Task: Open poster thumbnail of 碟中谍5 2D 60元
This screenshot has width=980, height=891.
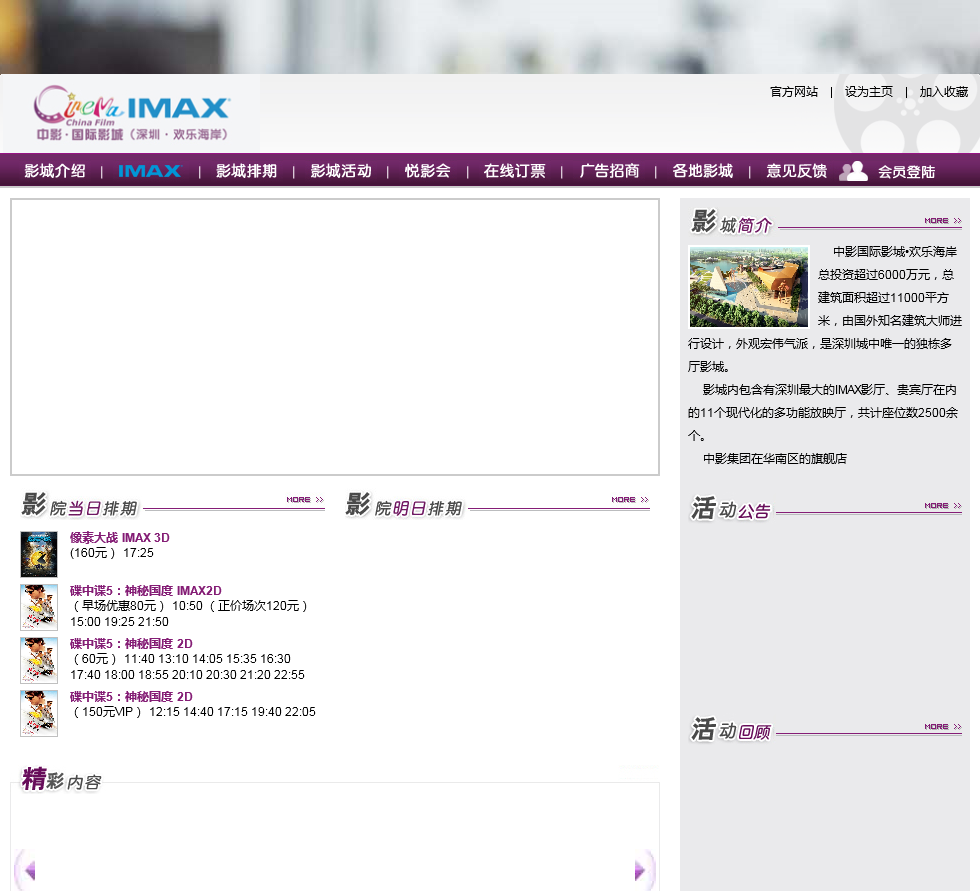Action: click(39, 660)
